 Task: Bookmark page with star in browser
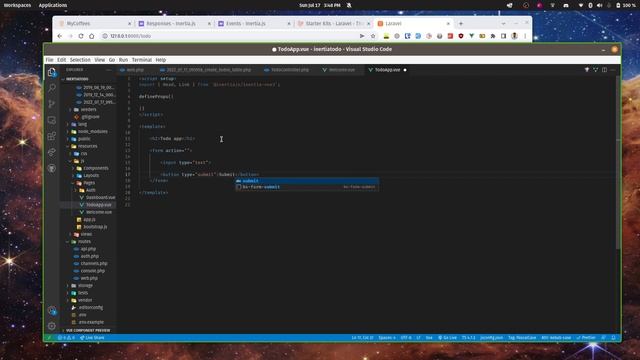click(373, 36)
